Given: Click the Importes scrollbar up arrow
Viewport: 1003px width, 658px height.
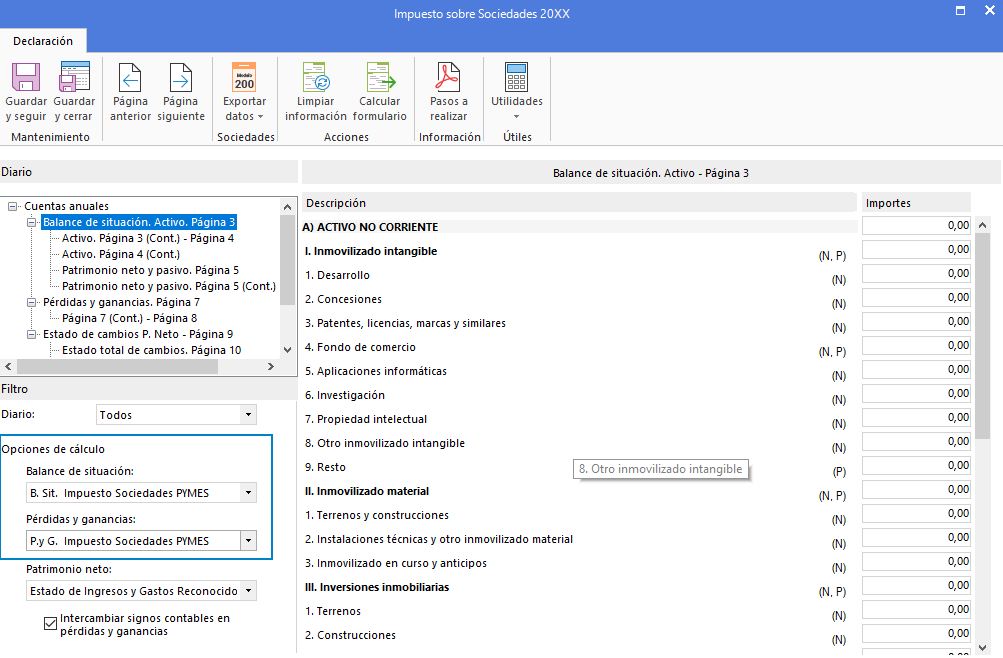Looking at the screenshot, I should [983, 224].
